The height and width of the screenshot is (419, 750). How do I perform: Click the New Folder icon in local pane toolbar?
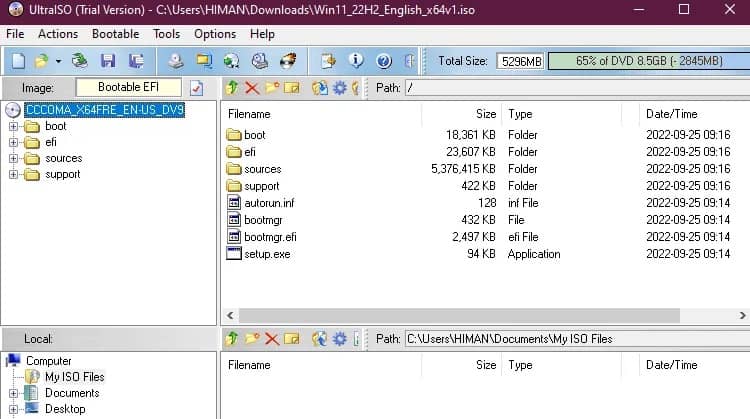[252, 339]
